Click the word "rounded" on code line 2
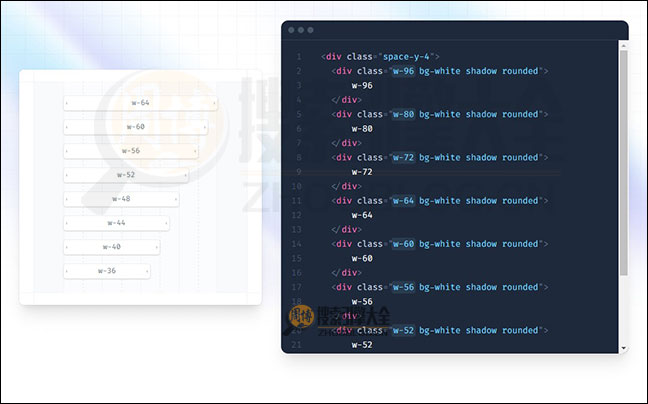 point(520,71)
